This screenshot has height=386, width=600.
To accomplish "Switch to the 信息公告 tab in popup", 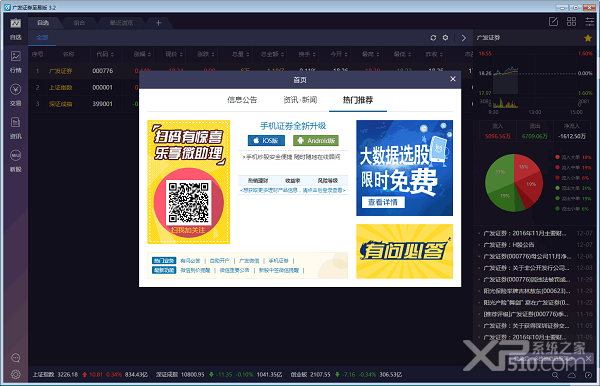I will tap(242, 100).
